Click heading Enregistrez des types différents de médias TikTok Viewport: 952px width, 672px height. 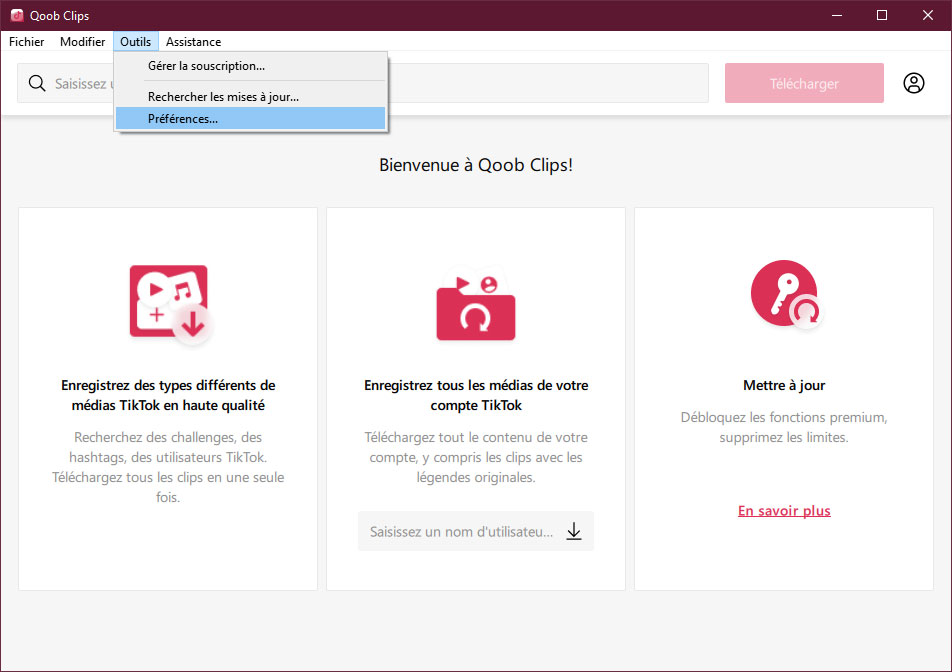coord(168,395)
